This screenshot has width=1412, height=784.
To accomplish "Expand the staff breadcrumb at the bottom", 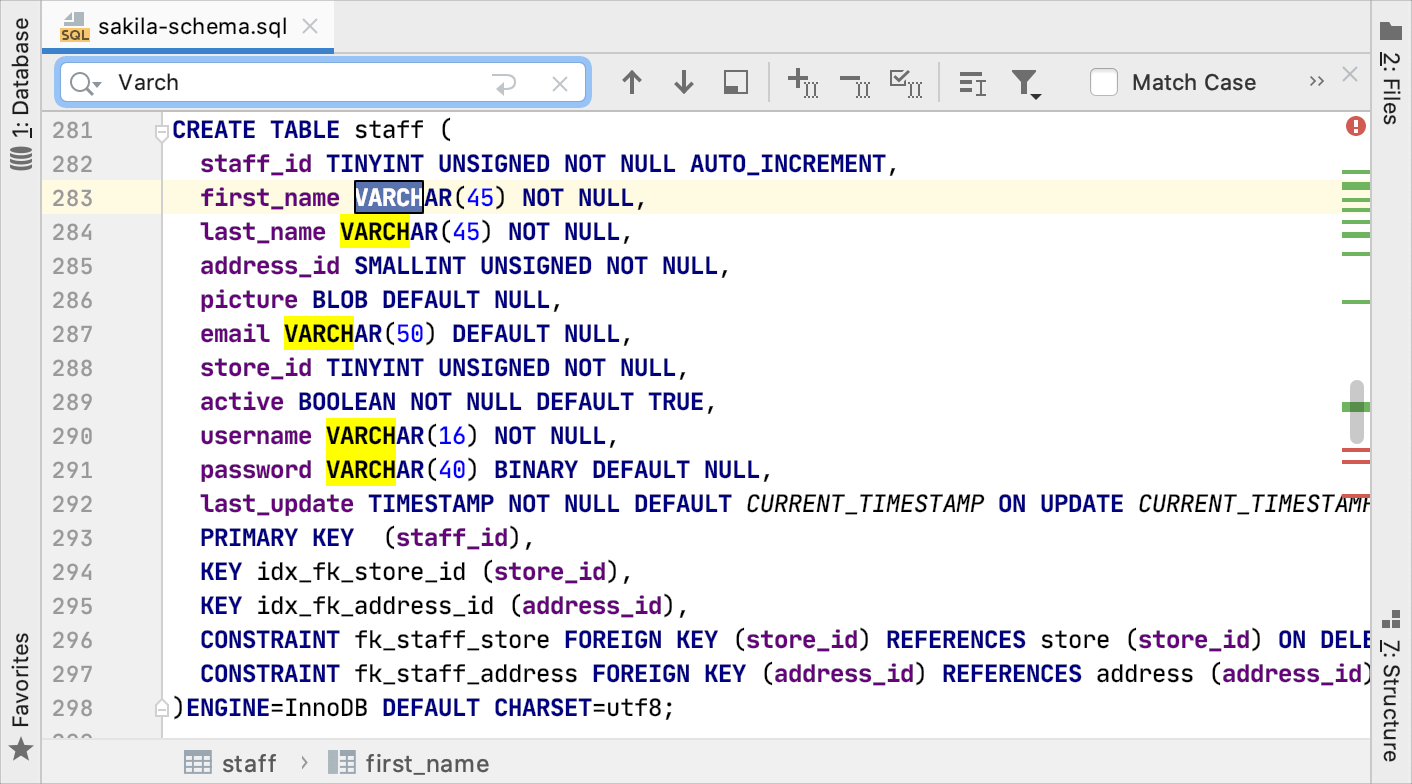I will click(x=248, y=763).
